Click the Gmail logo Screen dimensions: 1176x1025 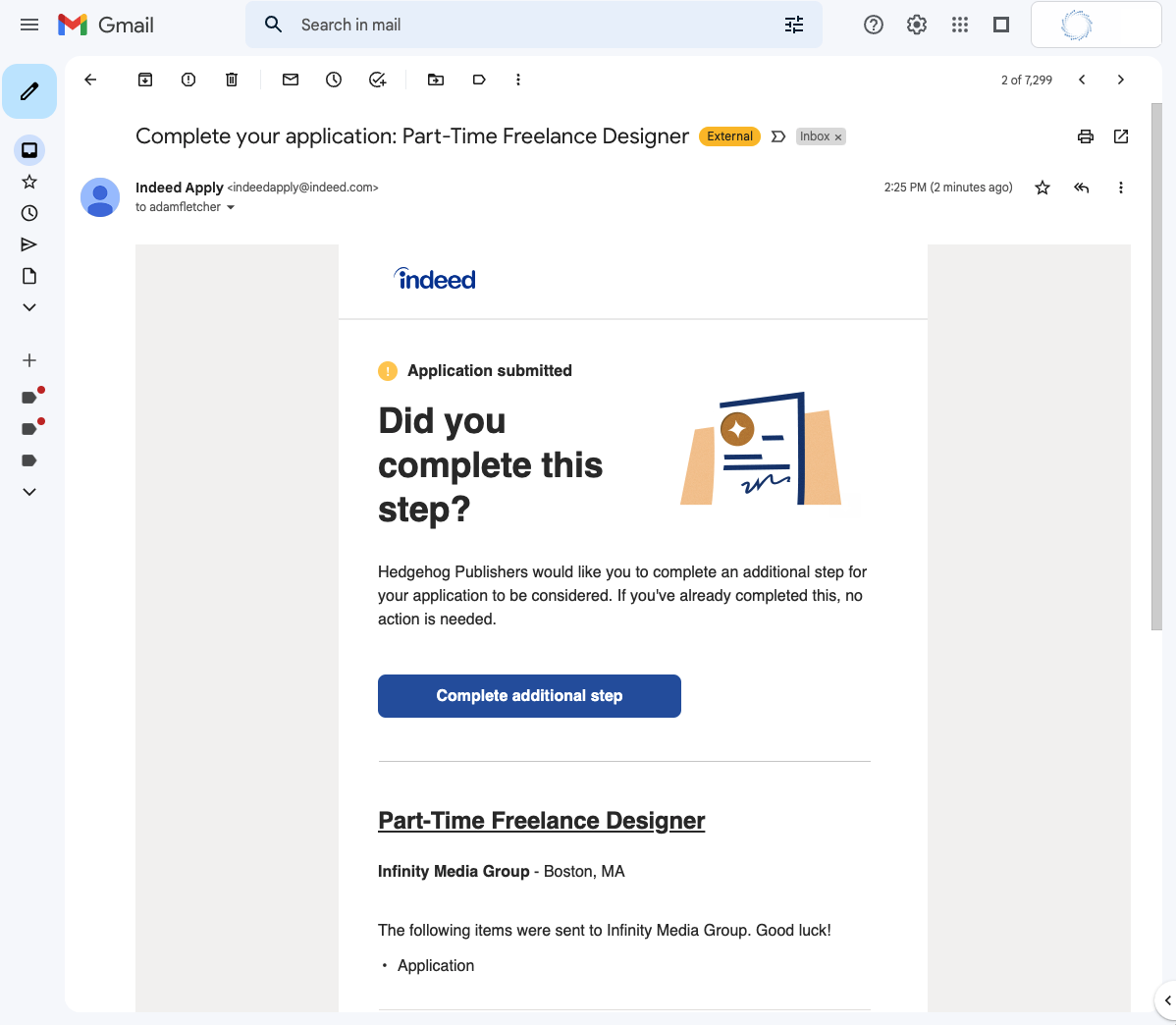pos(106,25)
